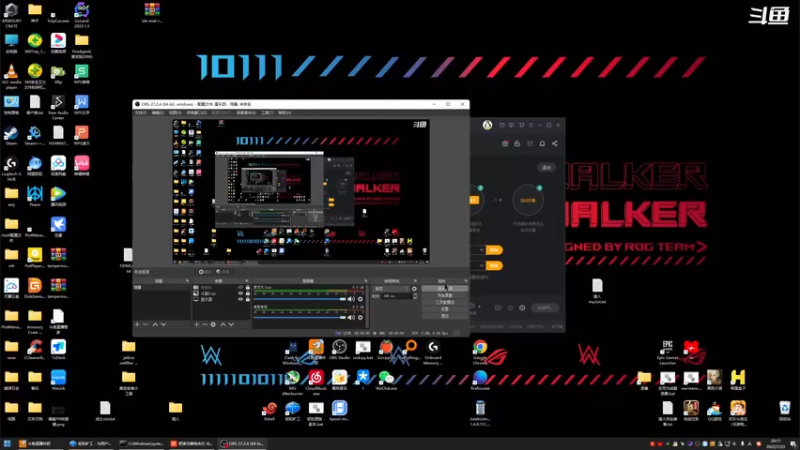
Task: Open second audio track settings gear in mixer
Action: [x=360, y=317]
